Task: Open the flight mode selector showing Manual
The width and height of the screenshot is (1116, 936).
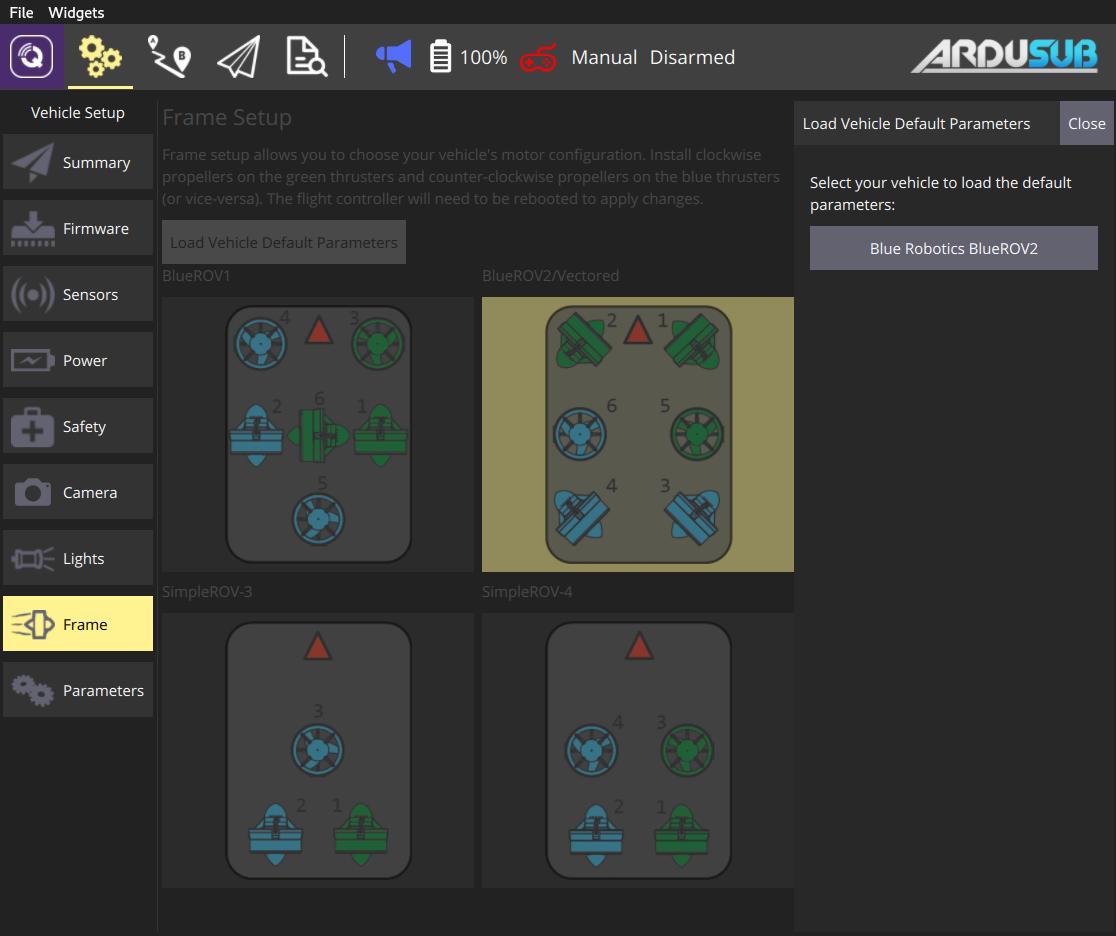Action: click(604, 57)
